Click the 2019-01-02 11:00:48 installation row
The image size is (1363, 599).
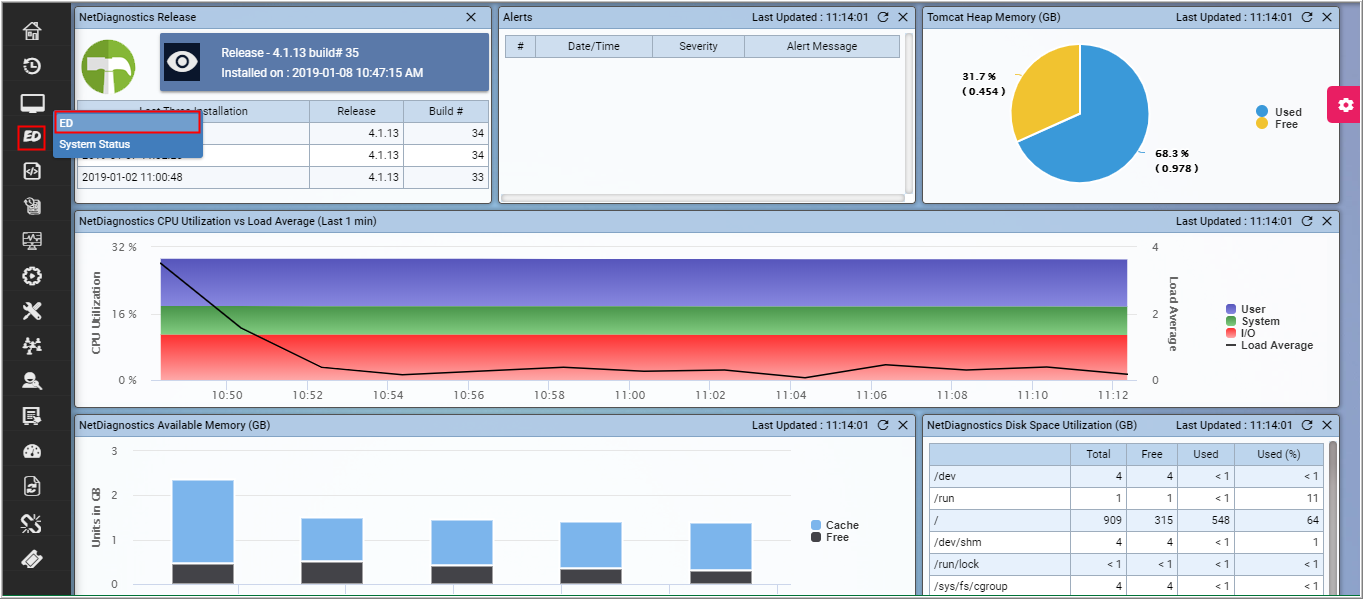283,178
